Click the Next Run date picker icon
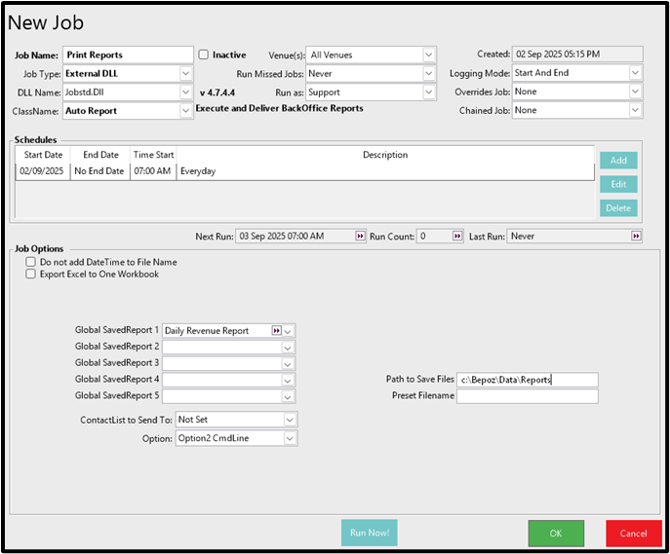Screen dimensions: 670x554 pos(360,236)
